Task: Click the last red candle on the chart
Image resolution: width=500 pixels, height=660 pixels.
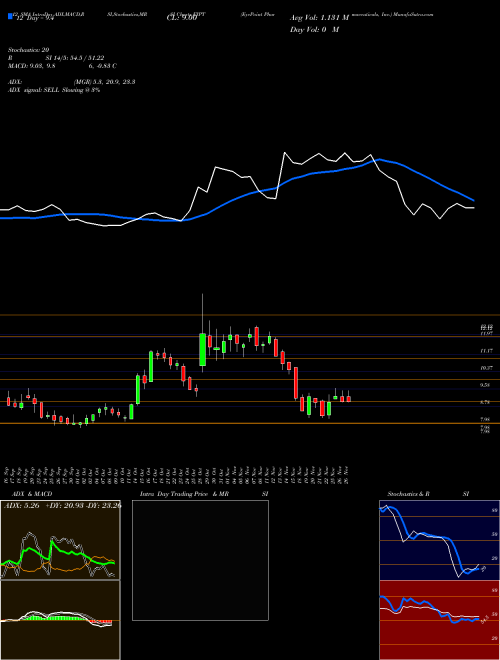Action: [348, 399]
